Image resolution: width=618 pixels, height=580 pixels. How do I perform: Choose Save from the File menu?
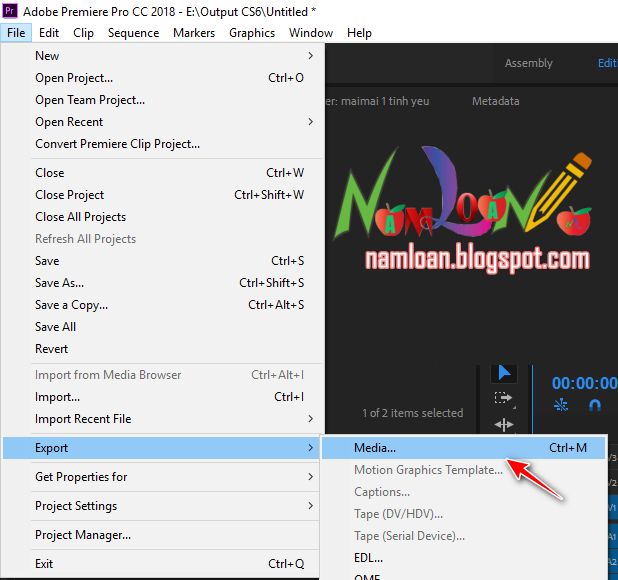pos(163,261)
